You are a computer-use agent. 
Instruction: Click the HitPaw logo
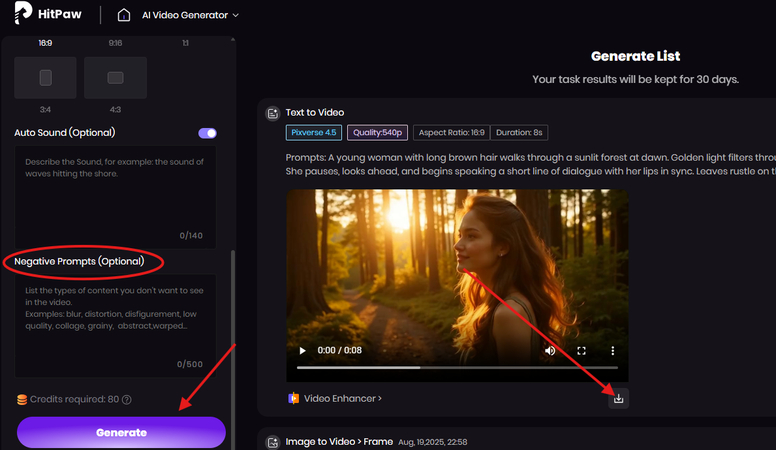[48, 13]
